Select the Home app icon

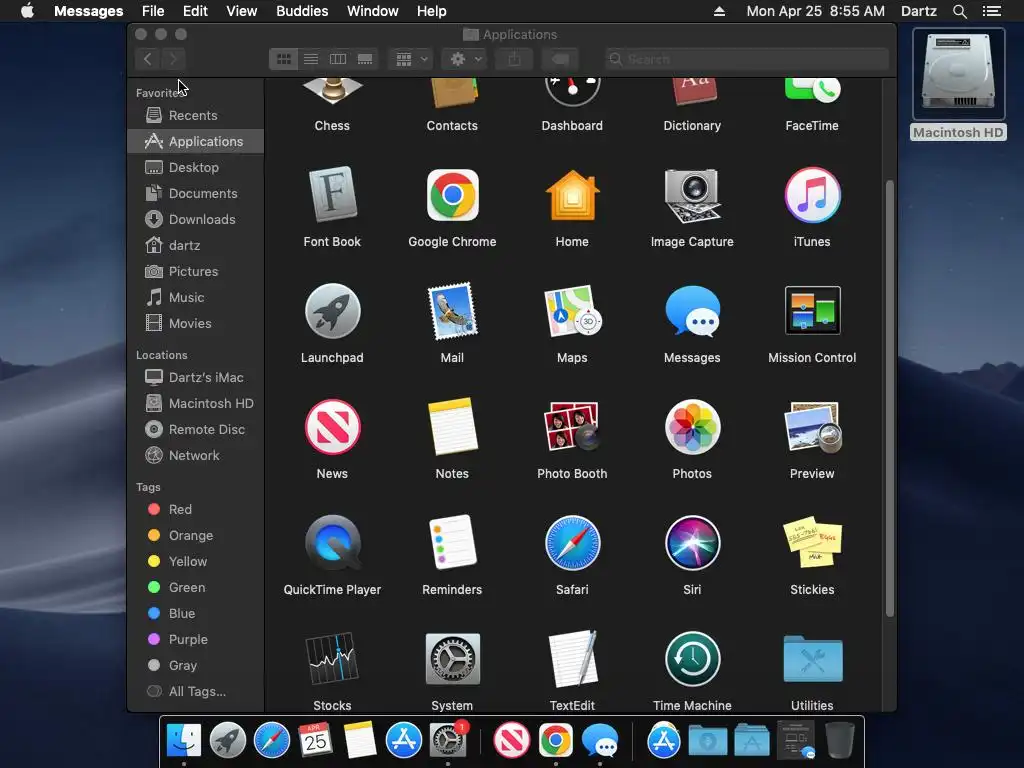click(572, 195)
